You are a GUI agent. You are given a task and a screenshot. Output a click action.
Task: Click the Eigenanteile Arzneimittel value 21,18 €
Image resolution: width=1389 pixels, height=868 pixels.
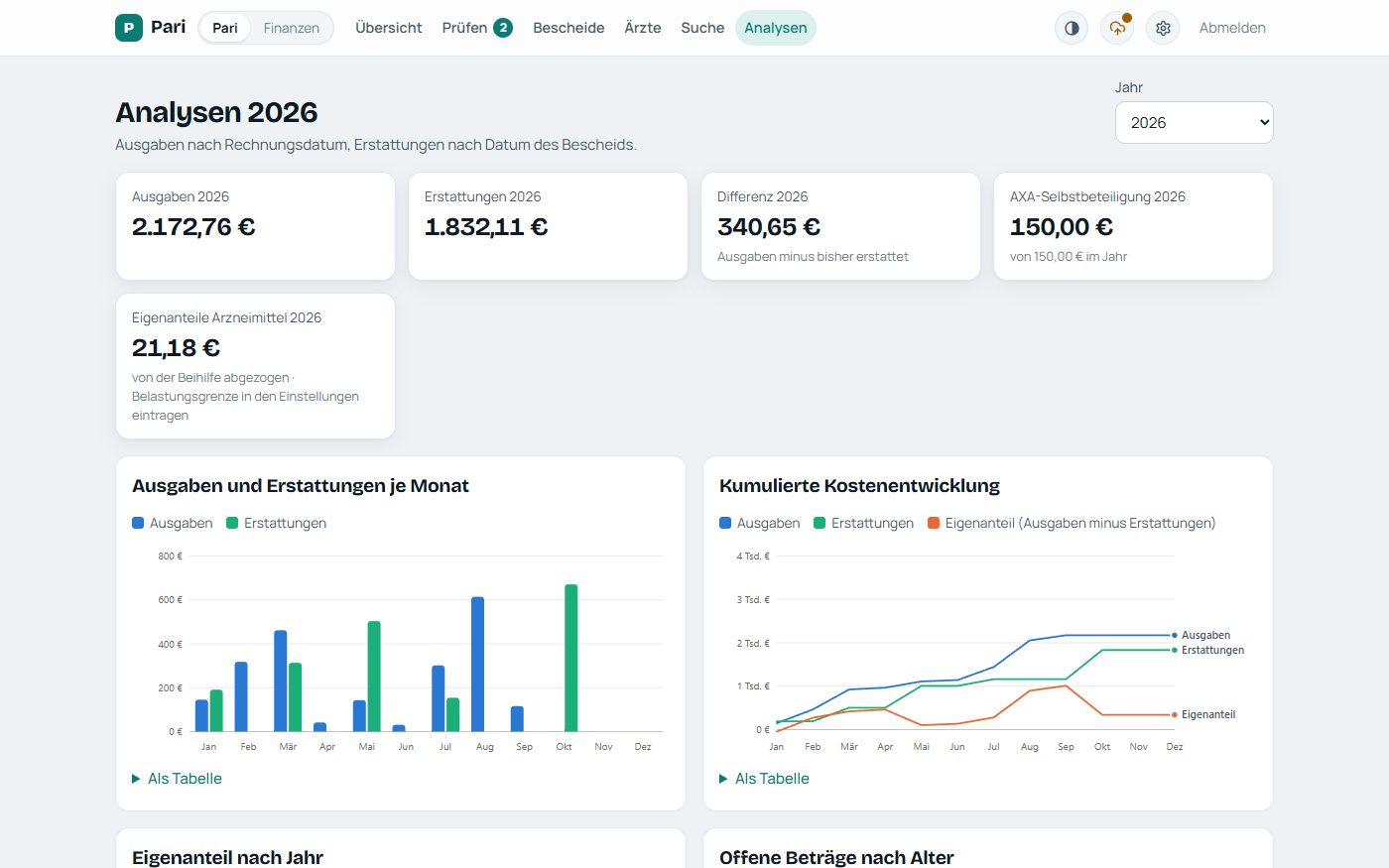pos(176,348)
